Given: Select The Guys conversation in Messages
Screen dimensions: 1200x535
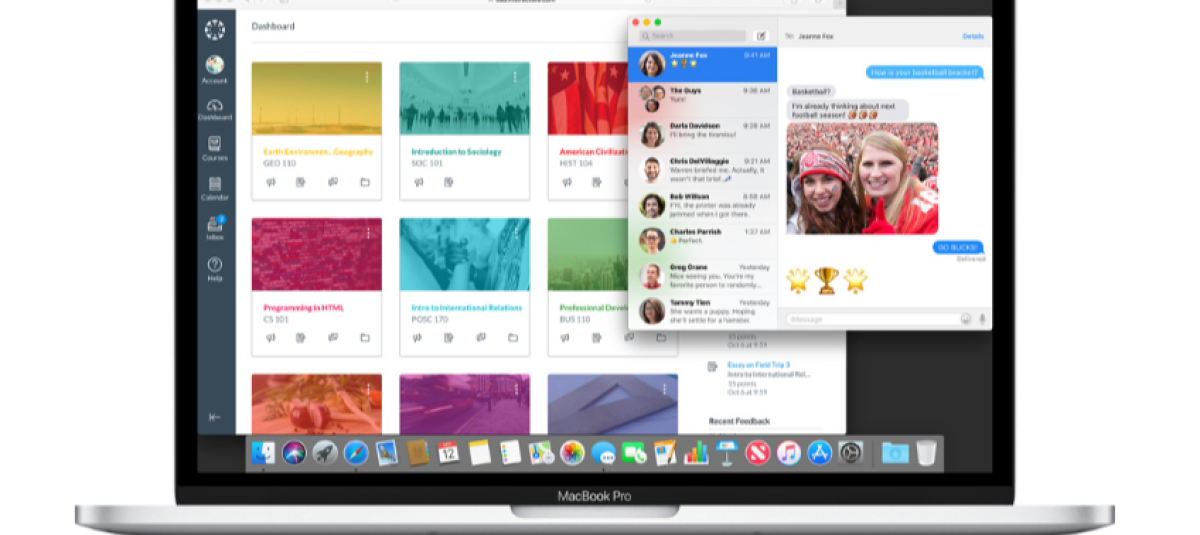Looking at the screenshot, I should coord(702,96).
